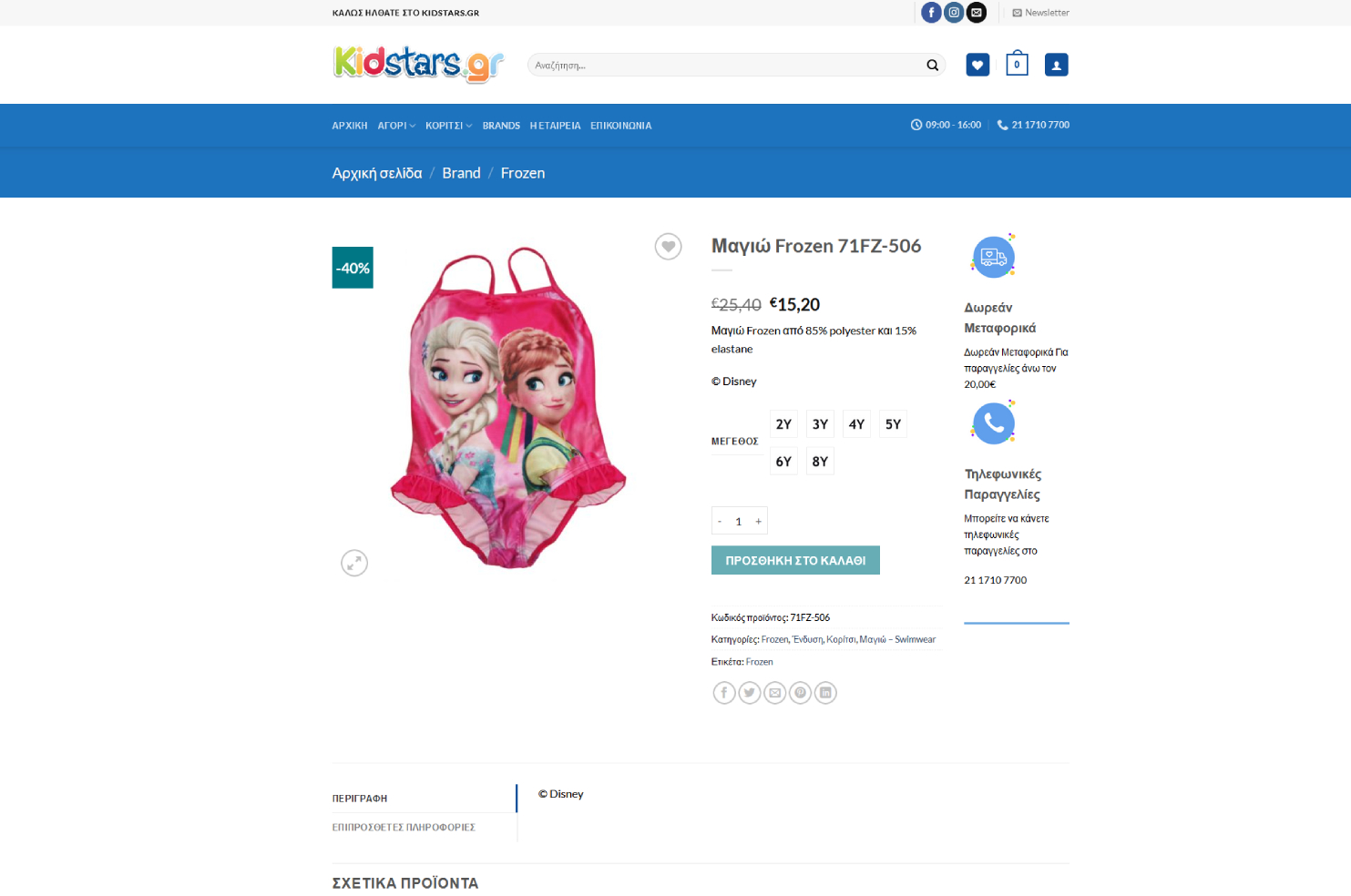Choose the 5Y size option
The height and width of the screenshot is (896, 1351).
[x=893, y=424]
